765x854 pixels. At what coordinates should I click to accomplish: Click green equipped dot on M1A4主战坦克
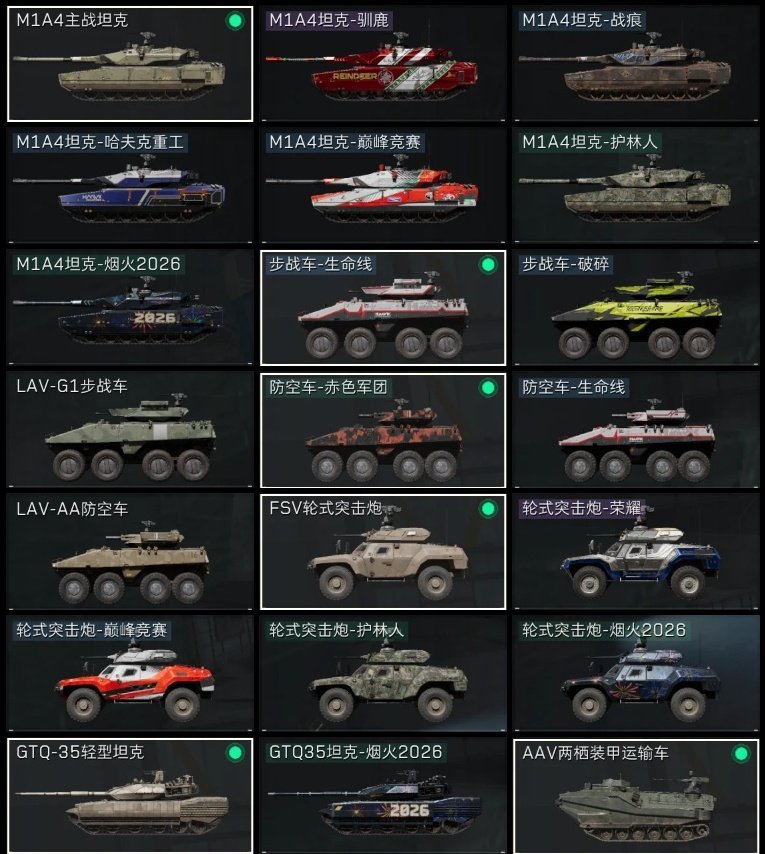click(235, 21)
